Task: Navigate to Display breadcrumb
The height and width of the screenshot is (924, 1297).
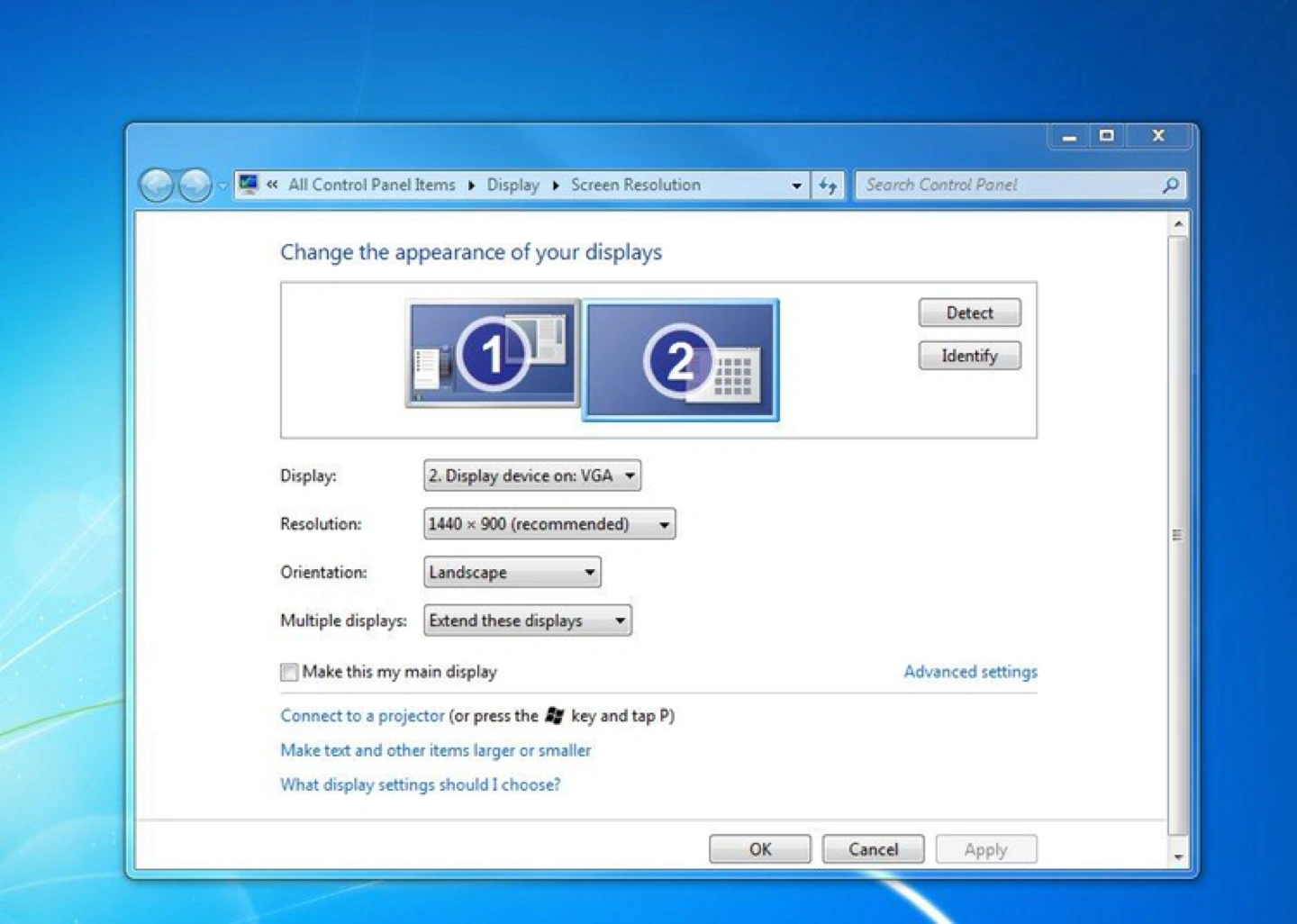Action: 512,185
